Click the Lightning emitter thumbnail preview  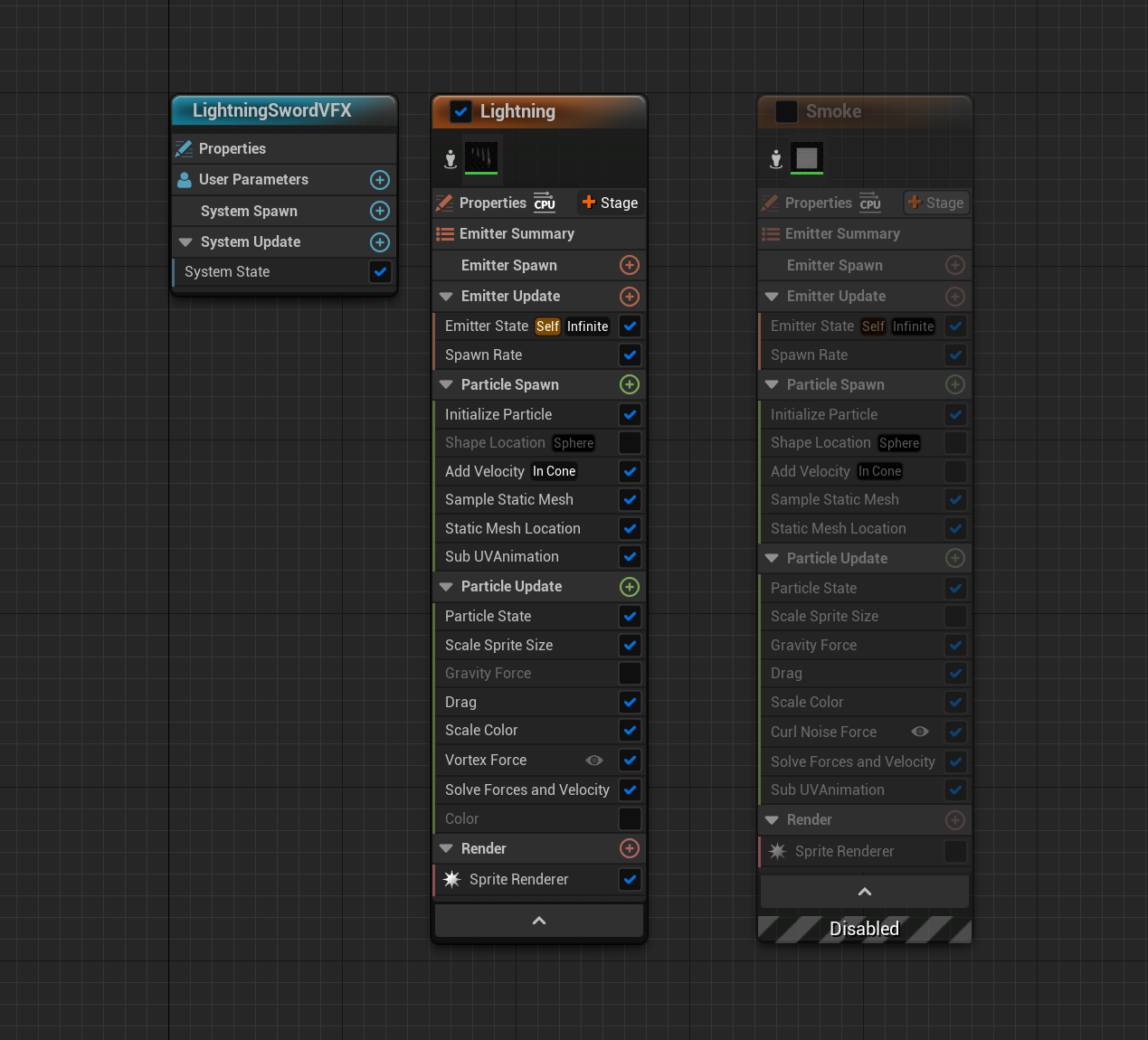tap(481, 158)
